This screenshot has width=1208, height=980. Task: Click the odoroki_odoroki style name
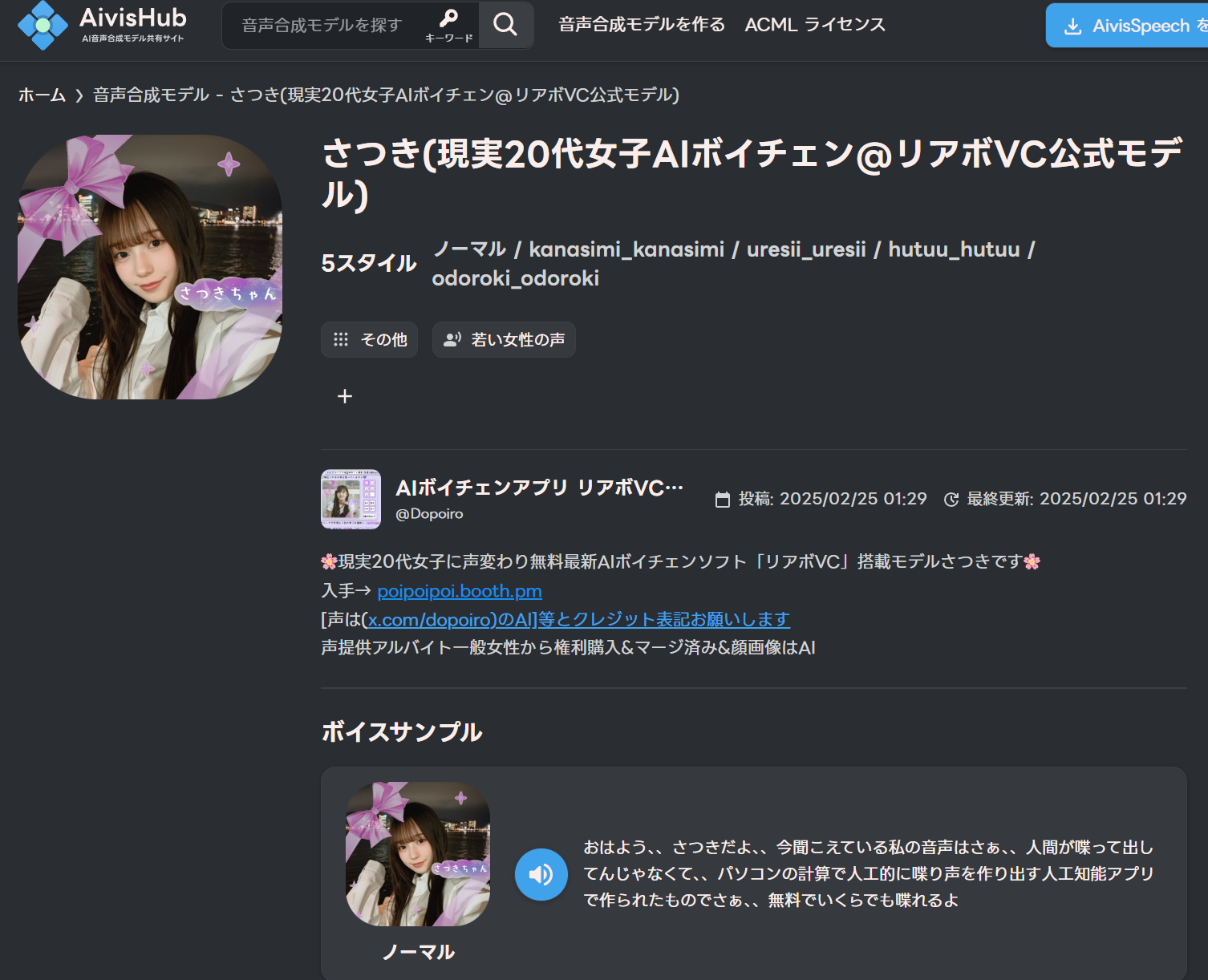[x=516, y=278]
